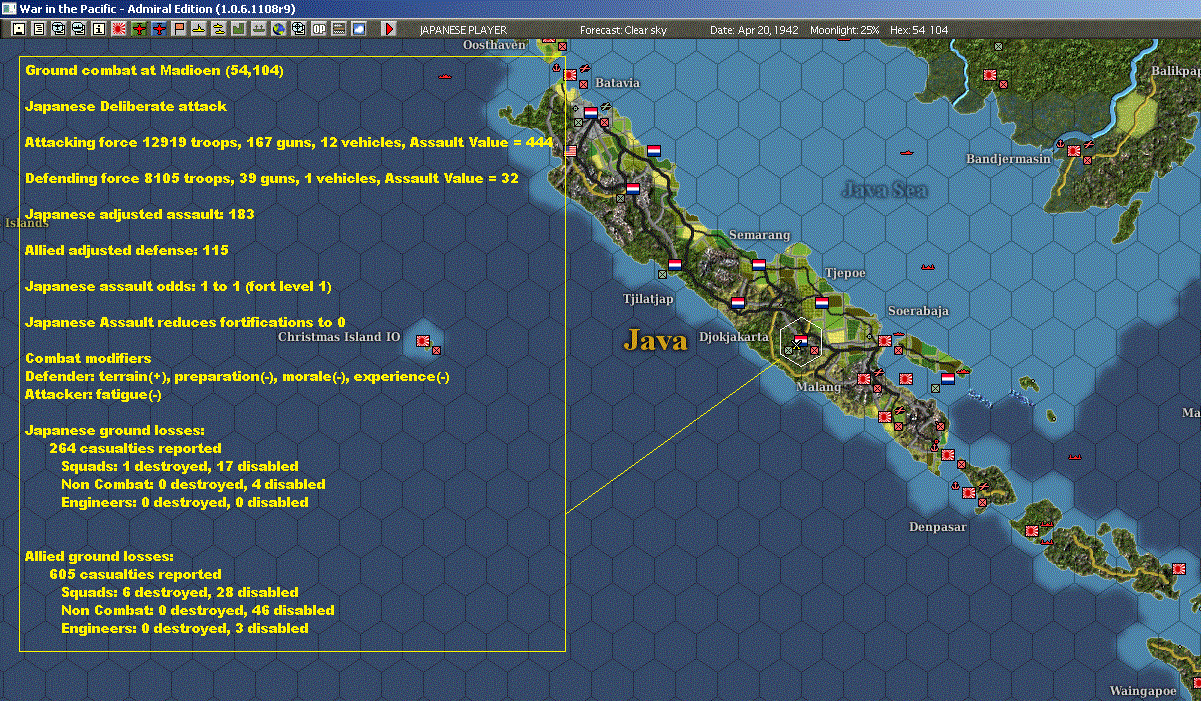Screen dimensions: 1201x701
Task: Click the weather cloud toolbar icon
Action: tap(359, 29)
